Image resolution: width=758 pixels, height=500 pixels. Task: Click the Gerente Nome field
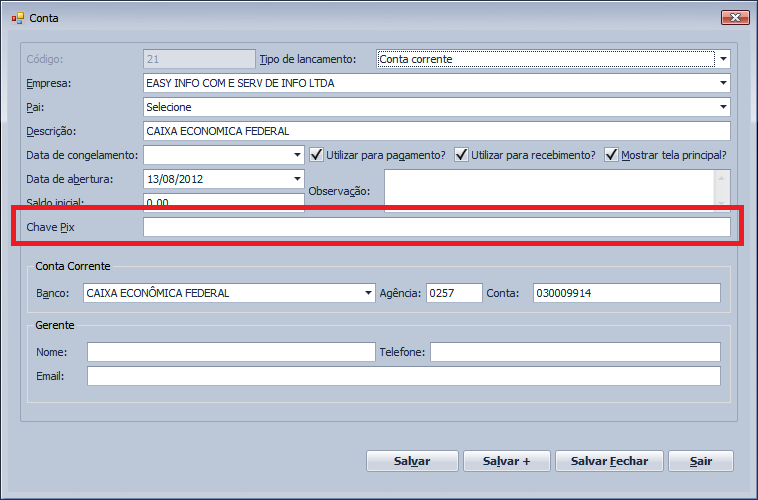[x=231, y=352]
